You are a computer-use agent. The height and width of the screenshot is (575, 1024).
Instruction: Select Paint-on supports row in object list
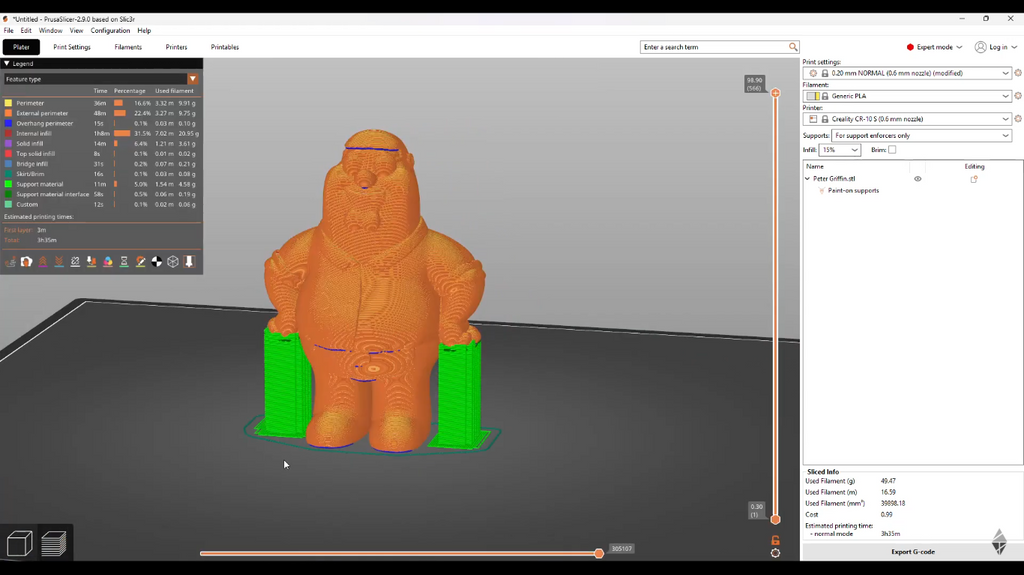[853, 191]
